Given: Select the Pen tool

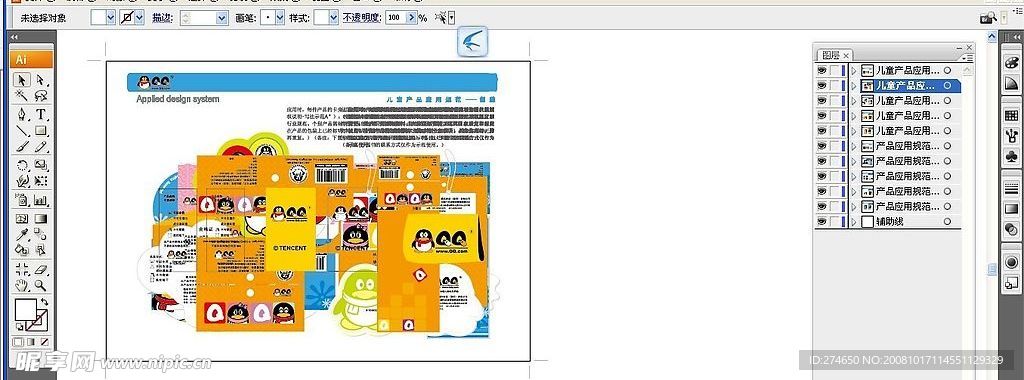Looking at the screenshot, I should (22, 115).
